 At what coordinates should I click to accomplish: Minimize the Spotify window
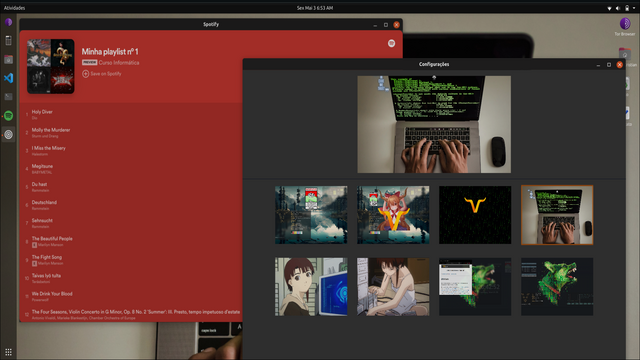[x=375, y=25]
